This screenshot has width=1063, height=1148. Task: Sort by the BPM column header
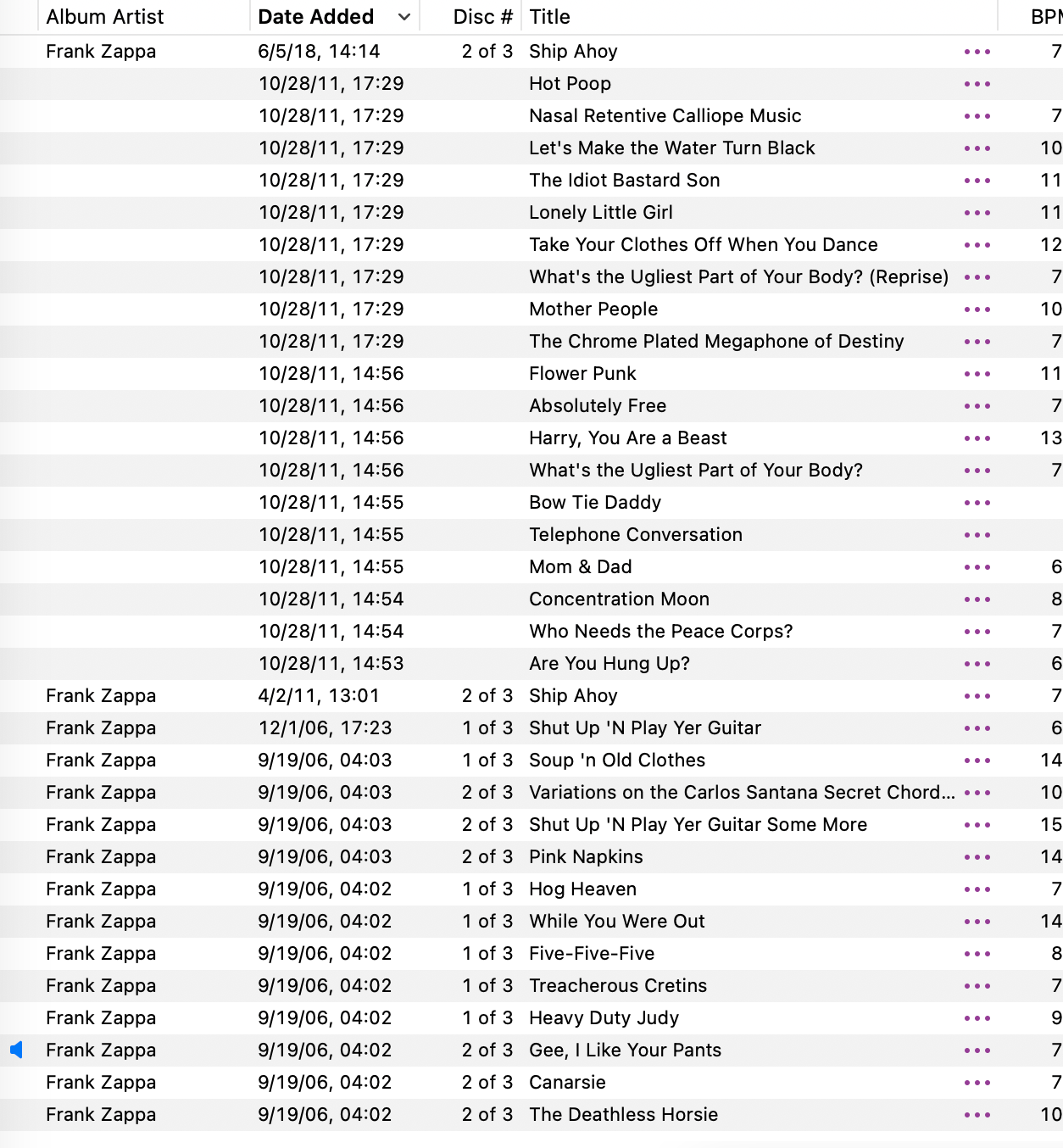pyautogui.click(x=1046, y=17)
